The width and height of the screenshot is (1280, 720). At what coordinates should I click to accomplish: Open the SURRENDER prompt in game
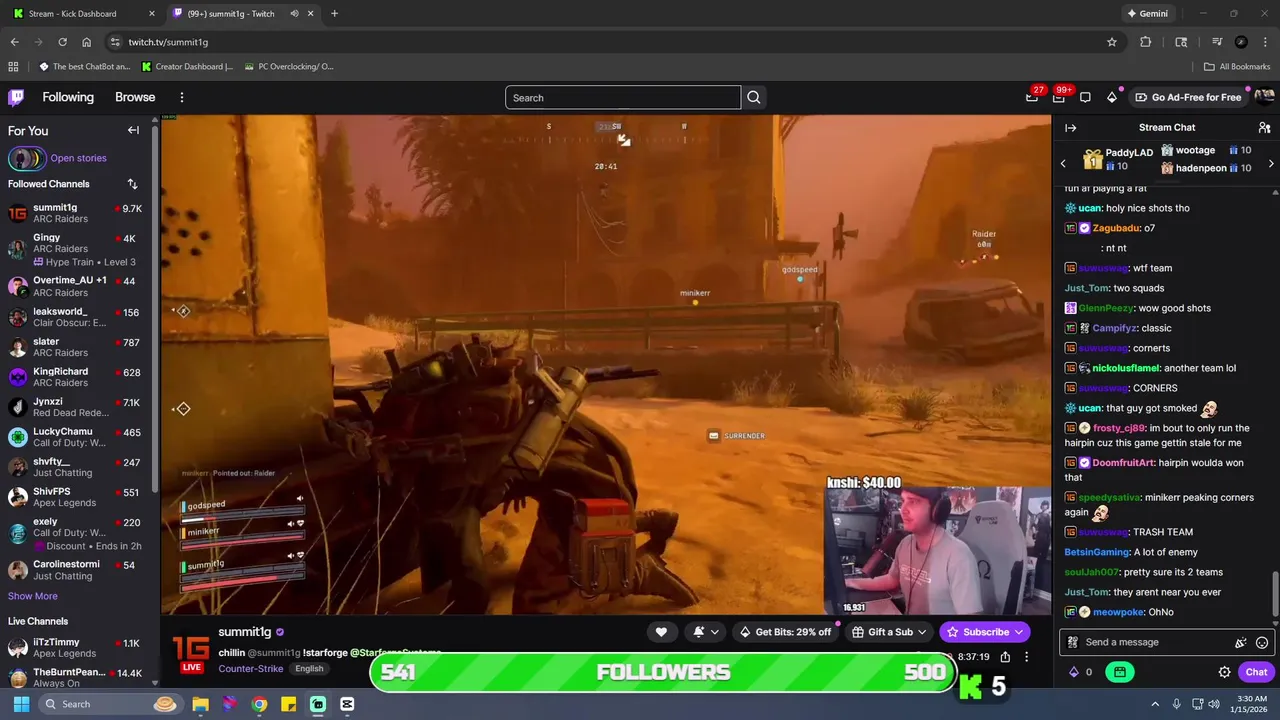(736, 436)
